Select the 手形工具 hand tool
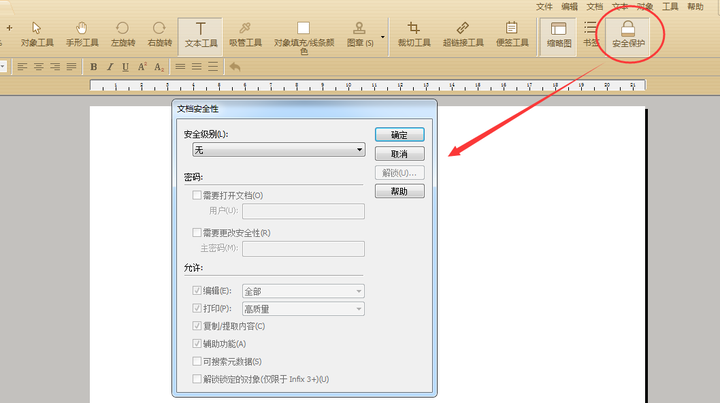The image size is (720, 403). point(82,35)
